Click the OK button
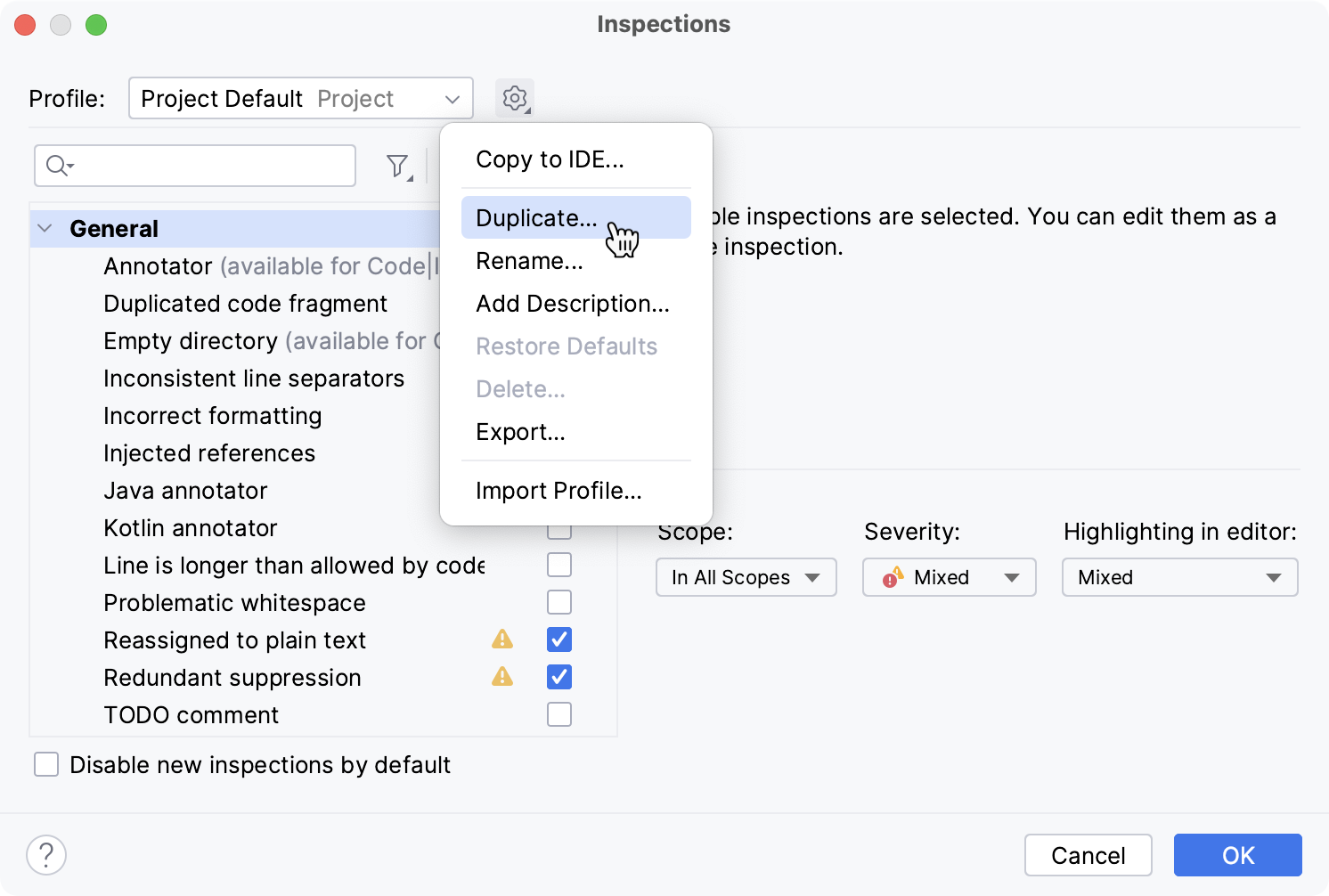Image resolution: width=1329 pixels, height=896 pixels. [x=1237, y=855]
